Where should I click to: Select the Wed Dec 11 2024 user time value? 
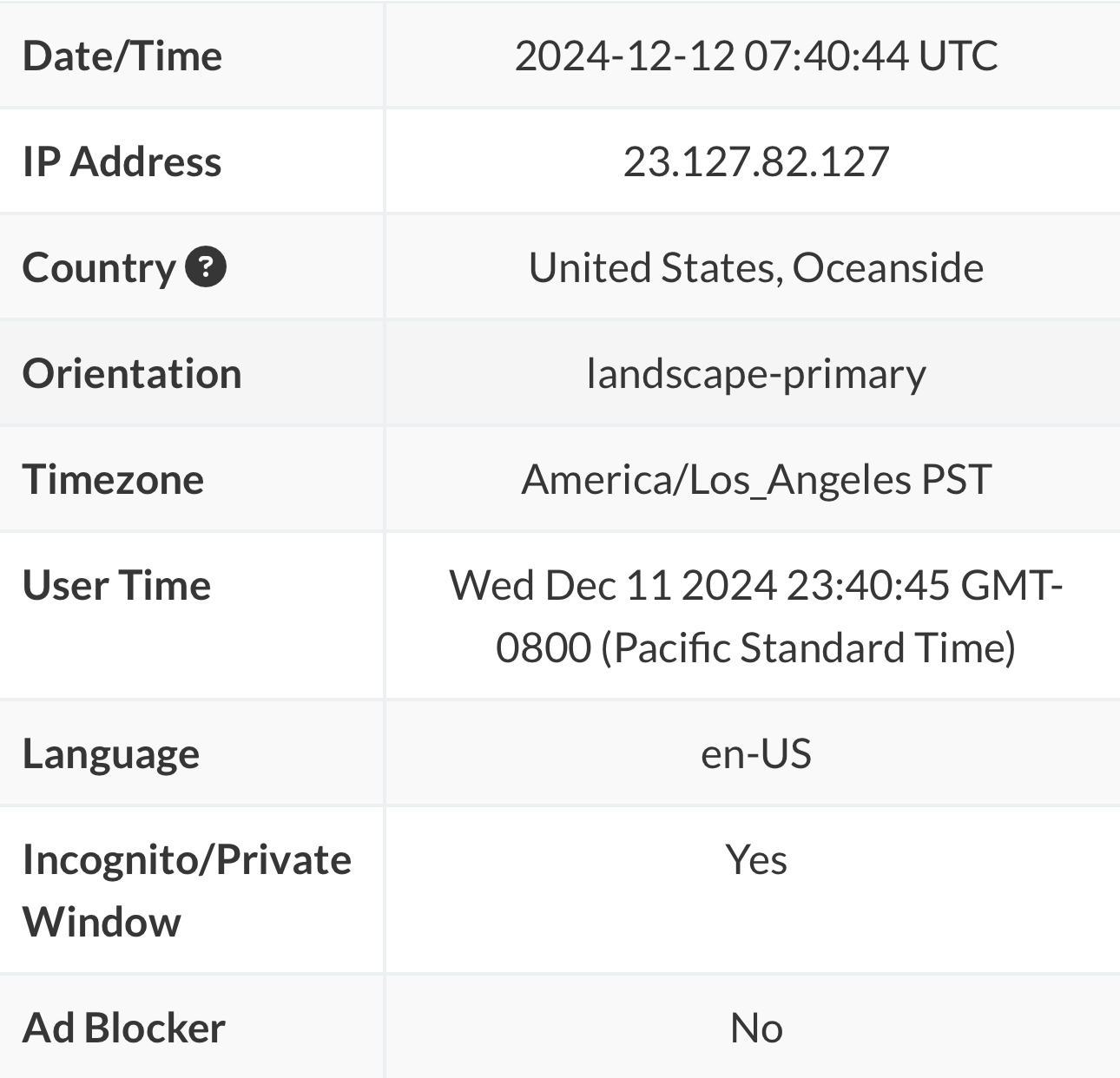pyautogui.click(x=755, y=615)
